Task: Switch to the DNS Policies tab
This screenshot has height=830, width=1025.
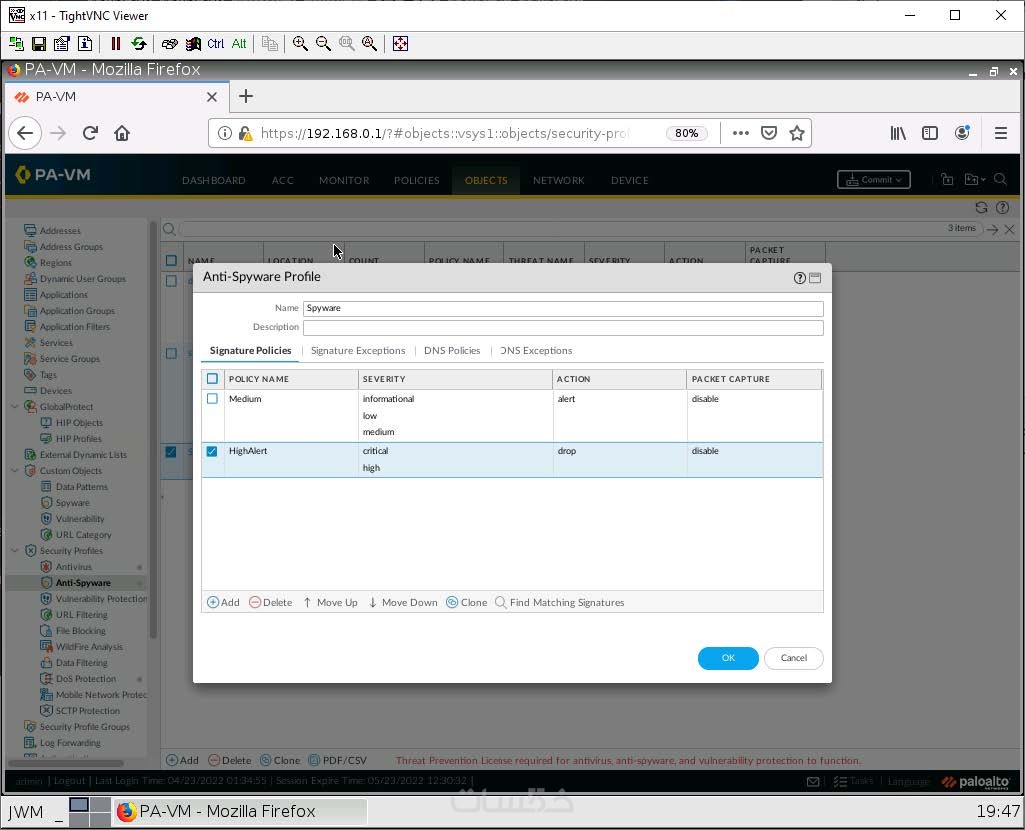Action: click(452, 351)
